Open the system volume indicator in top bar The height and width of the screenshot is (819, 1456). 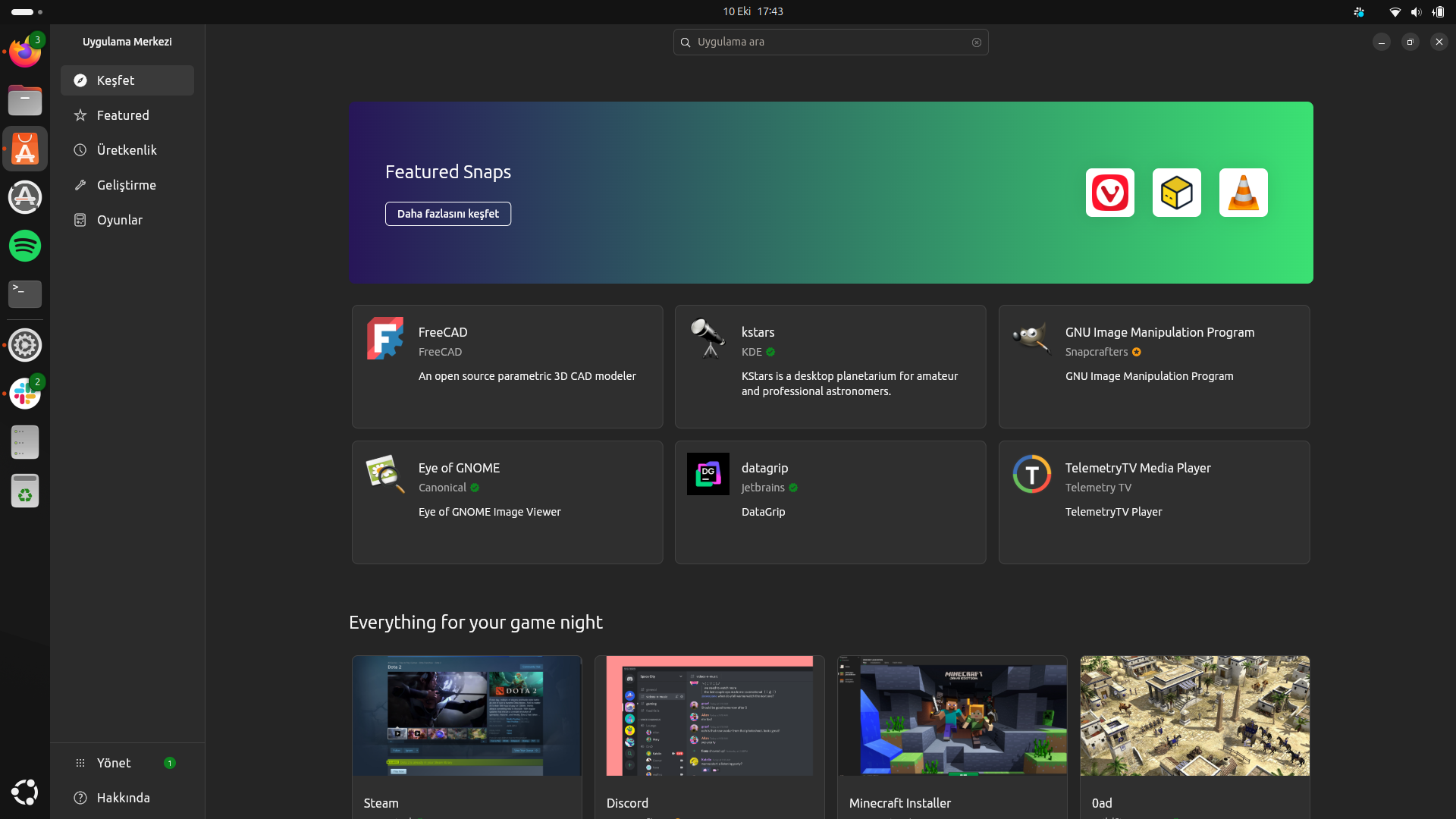tap(1415, 12)
